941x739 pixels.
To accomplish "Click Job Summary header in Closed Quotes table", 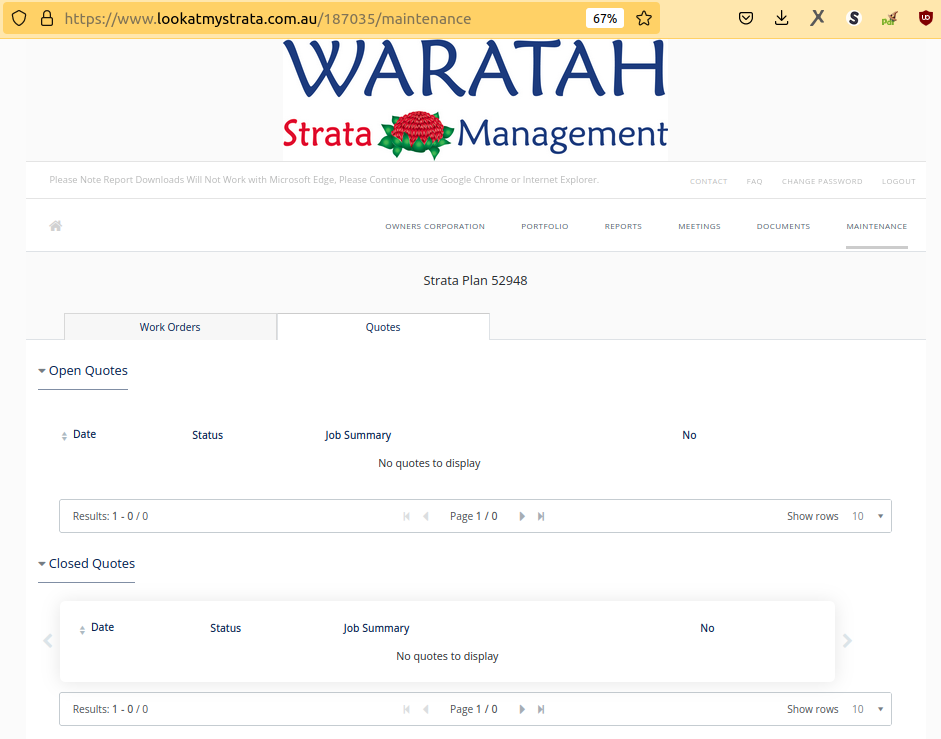I will point(376,628).
